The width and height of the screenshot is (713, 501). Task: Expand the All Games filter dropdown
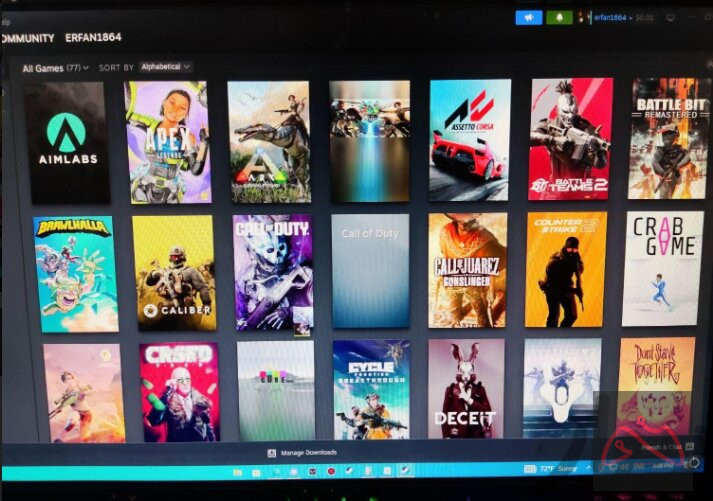(55, 68)
